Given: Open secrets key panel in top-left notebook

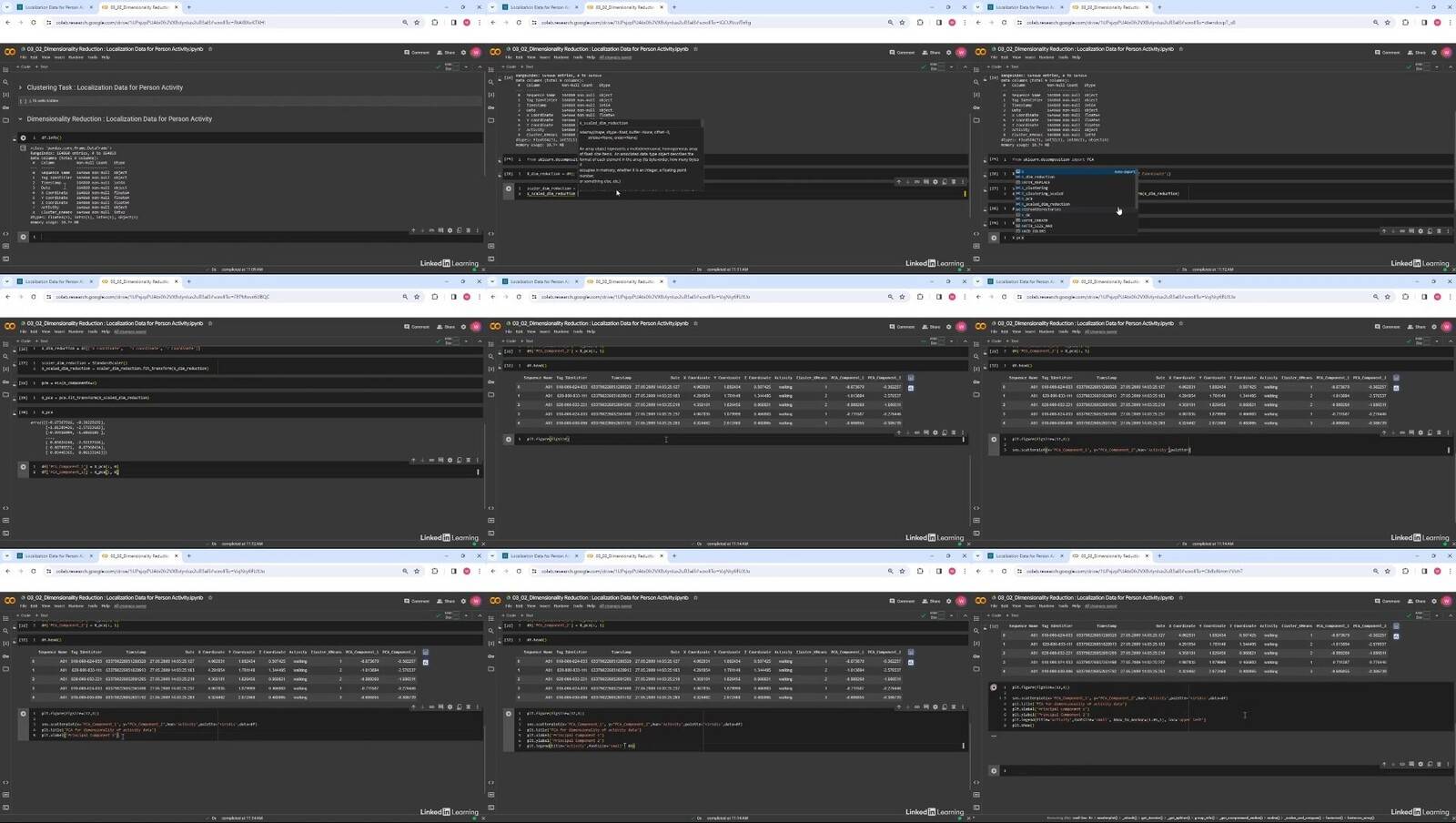Looking at the screenshot, I should [x=6, y=107].
